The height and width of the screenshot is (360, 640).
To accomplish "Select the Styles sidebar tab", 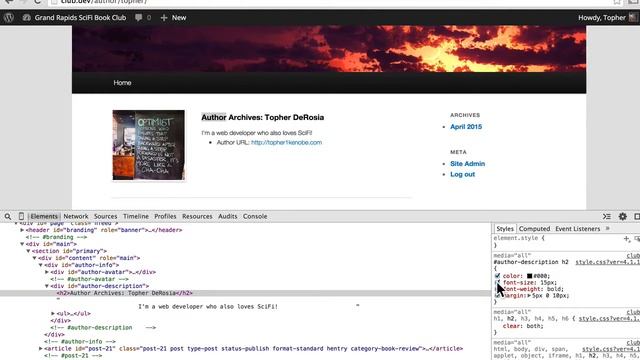I will (505, 229).
